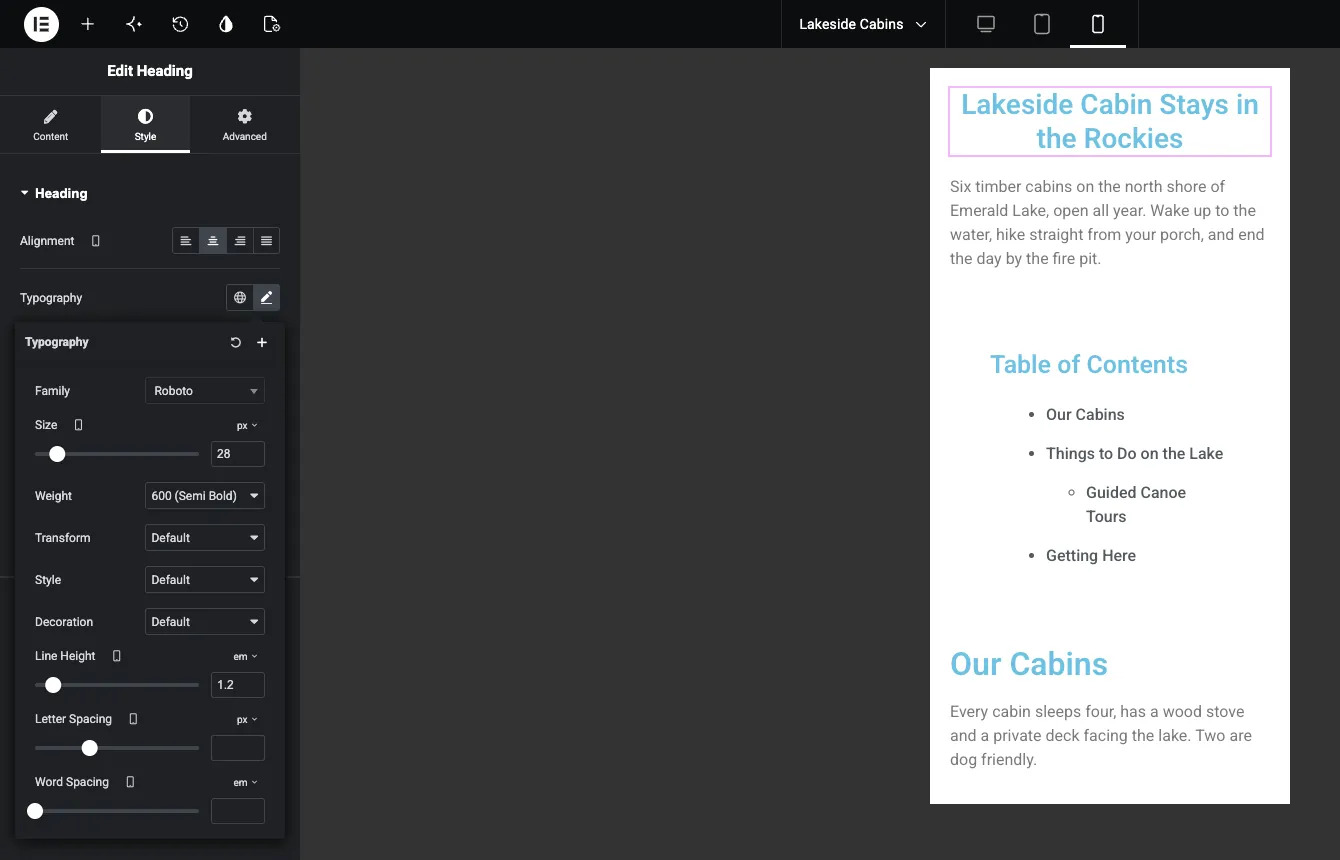Open the Lakeside Cabins page dropdown
The image size is (1340, 860).
[x=863, y=24]
